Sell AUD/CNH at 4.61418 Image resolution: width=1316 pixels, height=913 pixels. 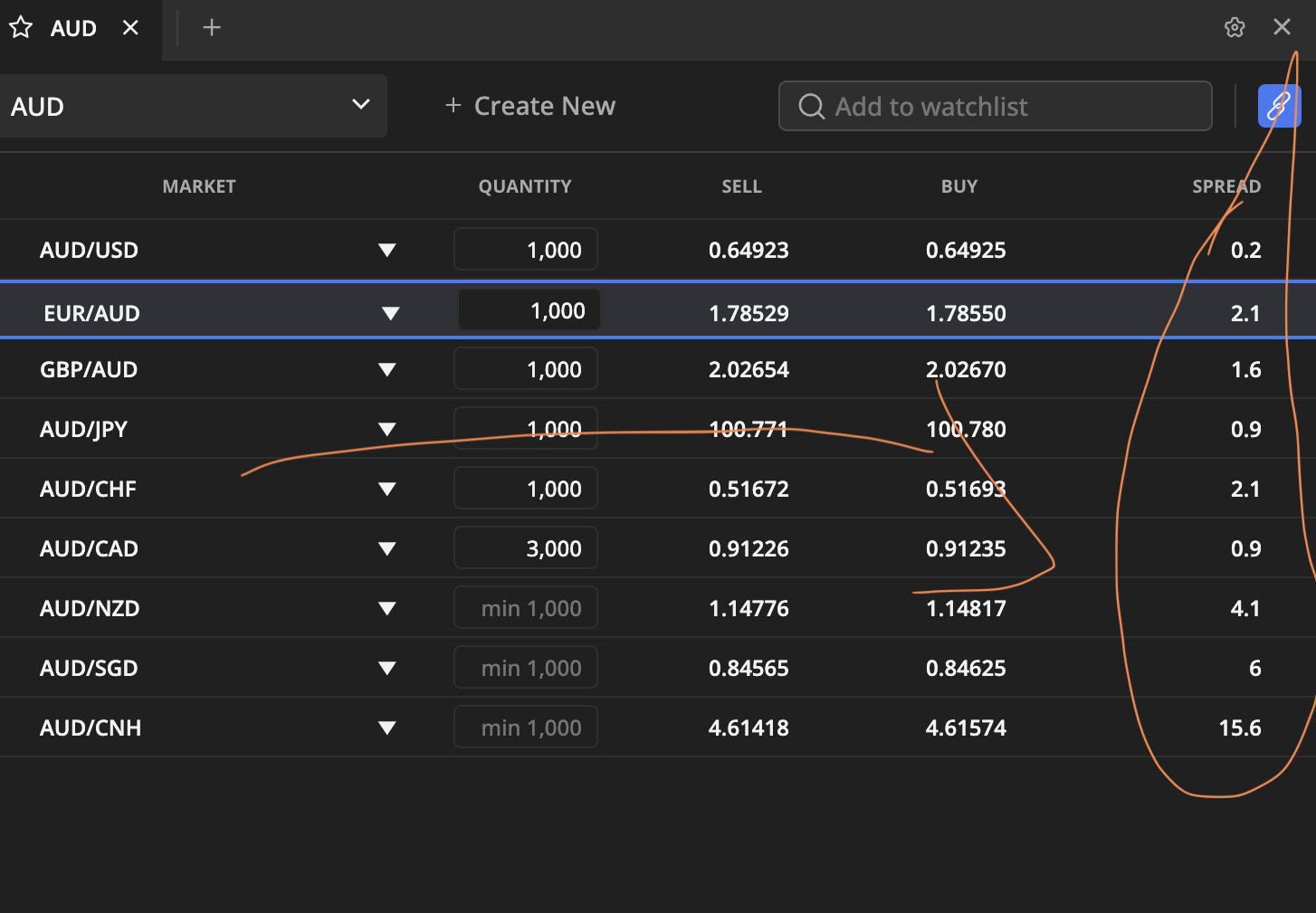tap(749, 728)
